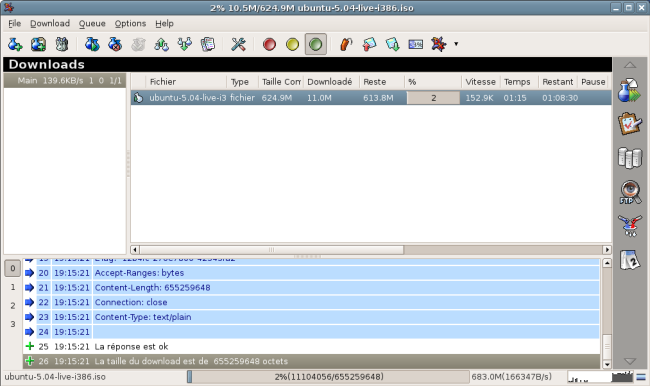
Task: Open the toolbar overflow dropdown arrow
Action: click(x=456, y=44)
